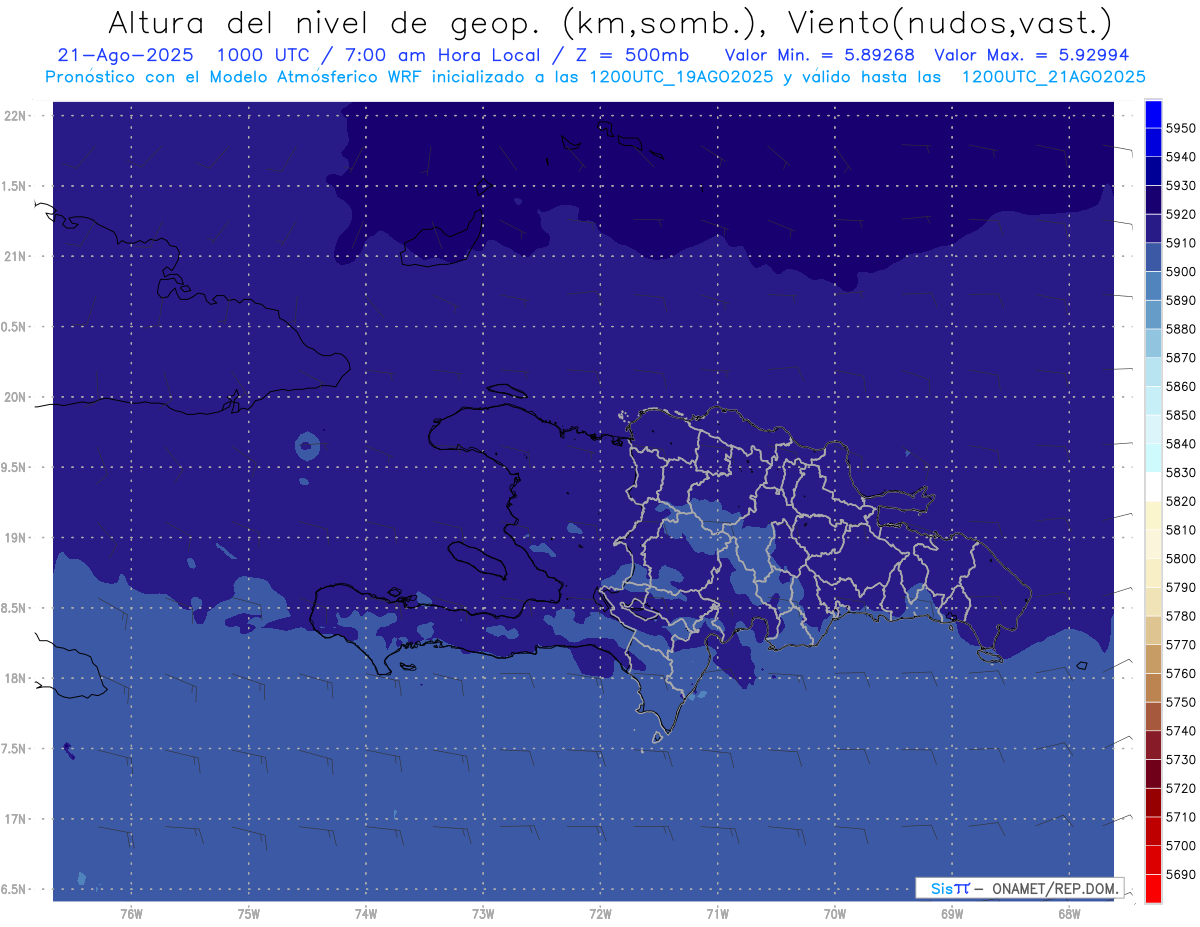This screenshot has height=927, width=1200.
Task: Click the 5800 colorbar label
Action: click(x=1181, y=558)
